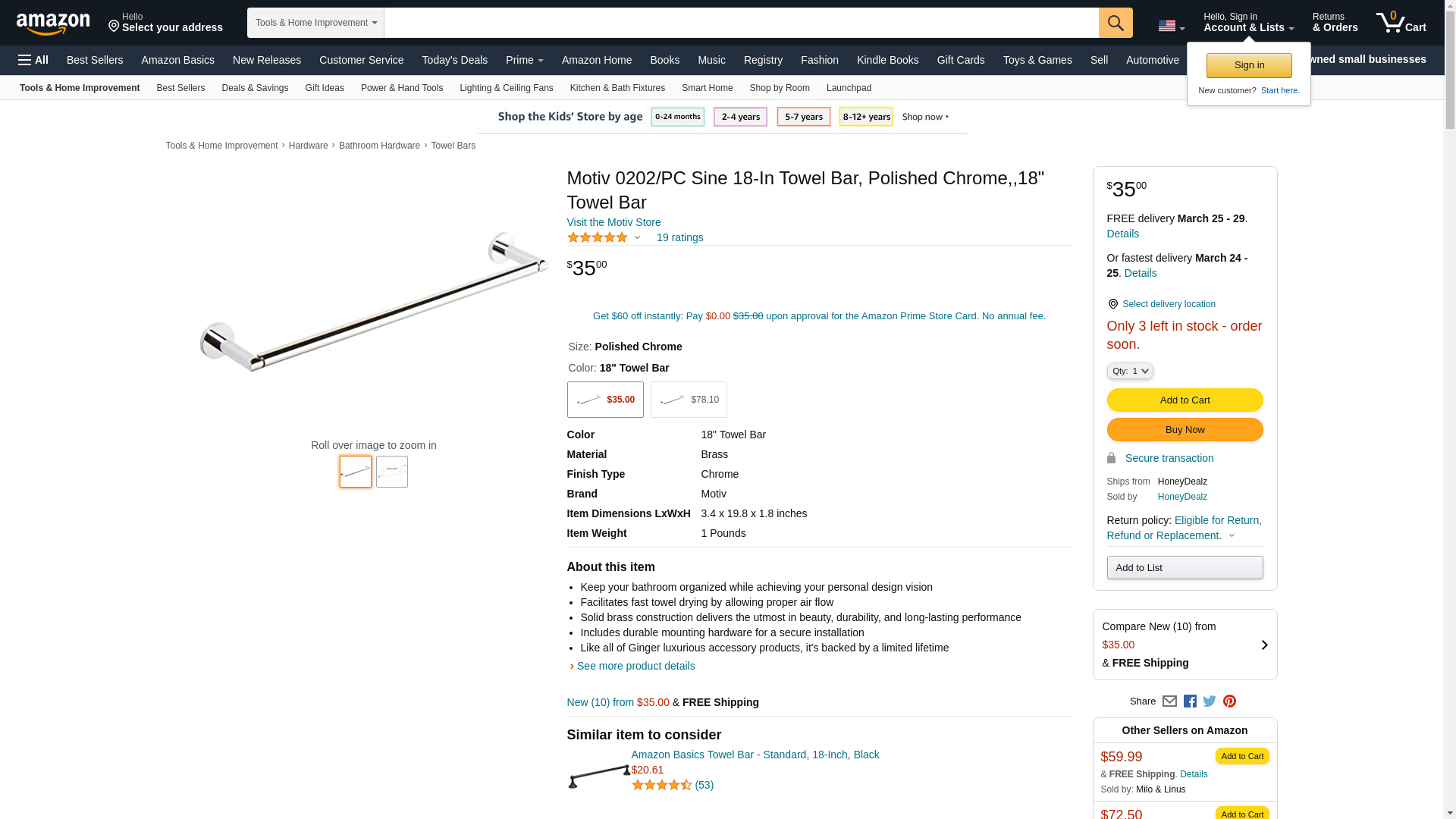Select the $35.00 towel bar option
This screenshot has width=1456, height=819.
click(605, 400)
